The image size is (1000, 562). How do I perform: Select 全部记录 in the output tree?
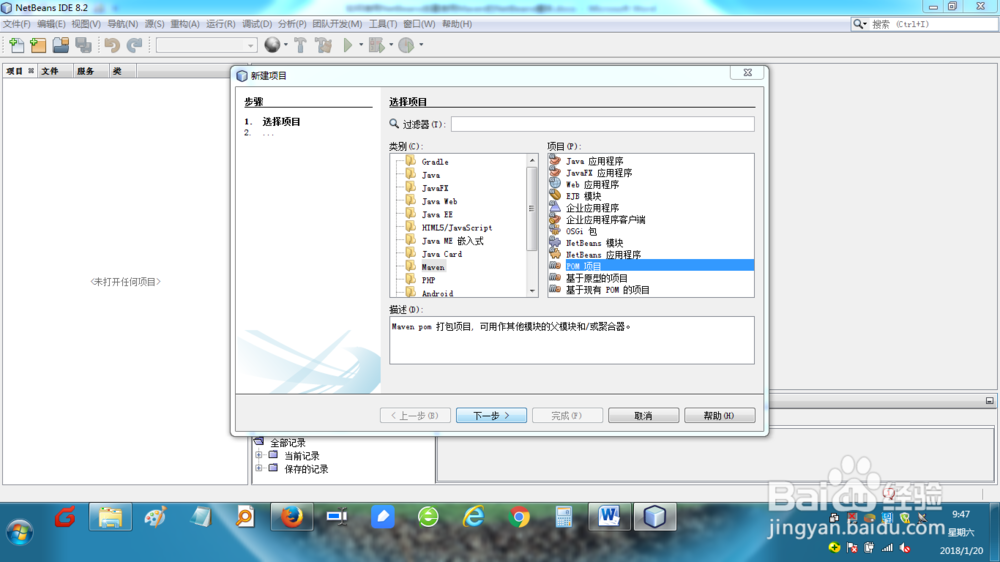point(288,443)
